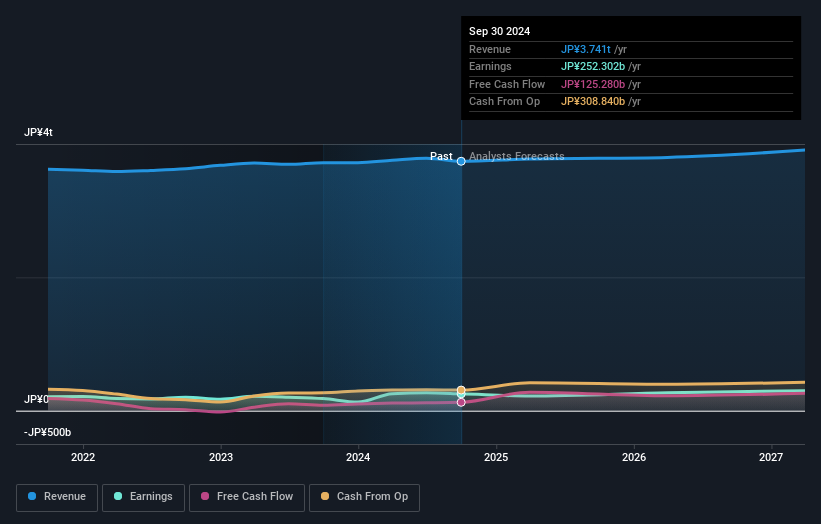Click the JP¥4t y-axis label
The height and width of the screenshot is (524, 821).
(x=38, y=132)
